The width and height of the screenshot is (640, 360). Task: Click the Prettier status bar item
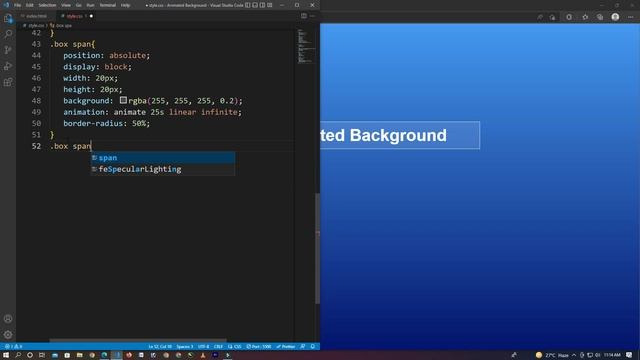[286, 347]
